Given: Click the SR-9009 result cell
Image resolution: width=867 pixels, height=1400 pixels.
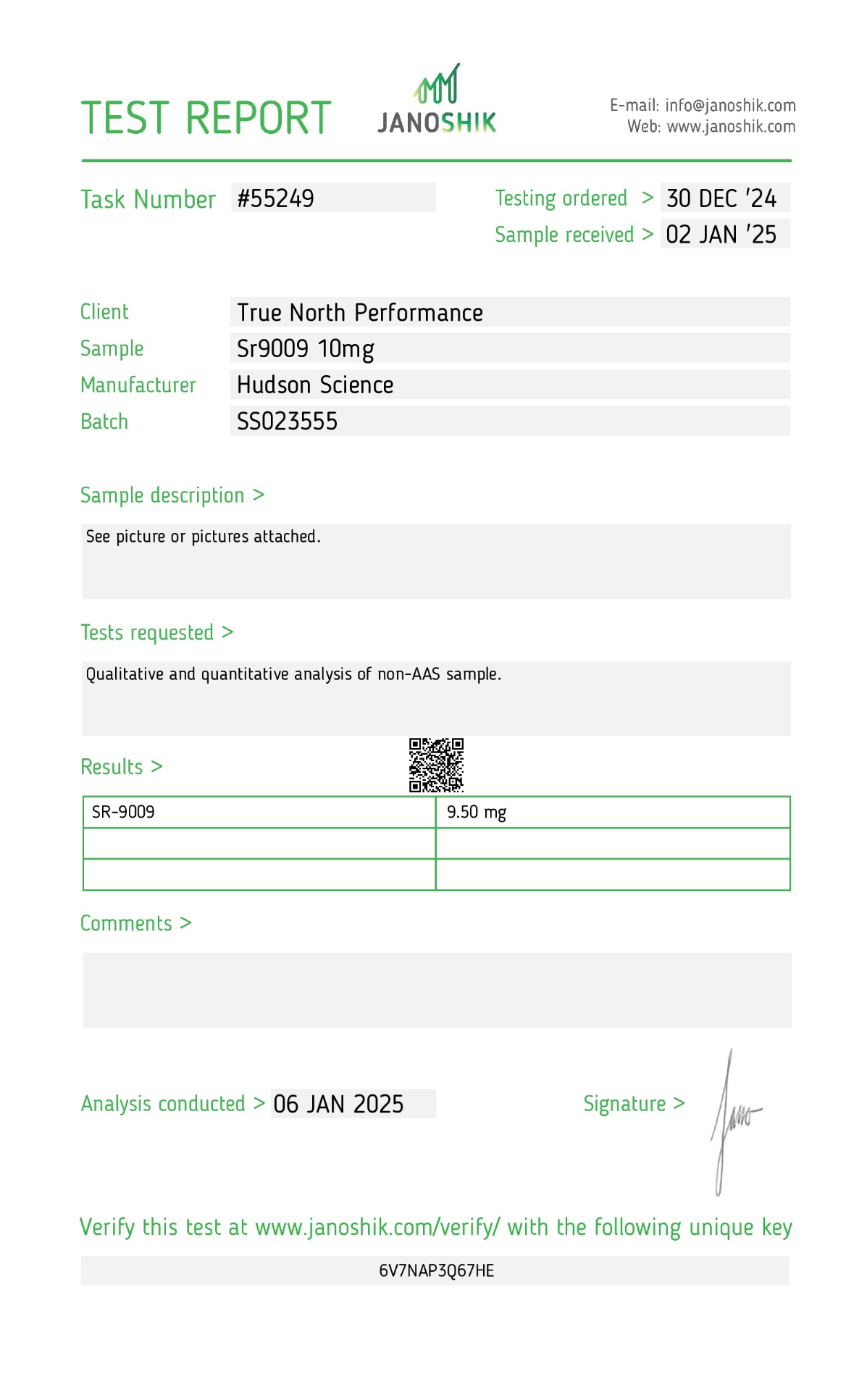Looking at the screenshot, I should pos(259,812).
